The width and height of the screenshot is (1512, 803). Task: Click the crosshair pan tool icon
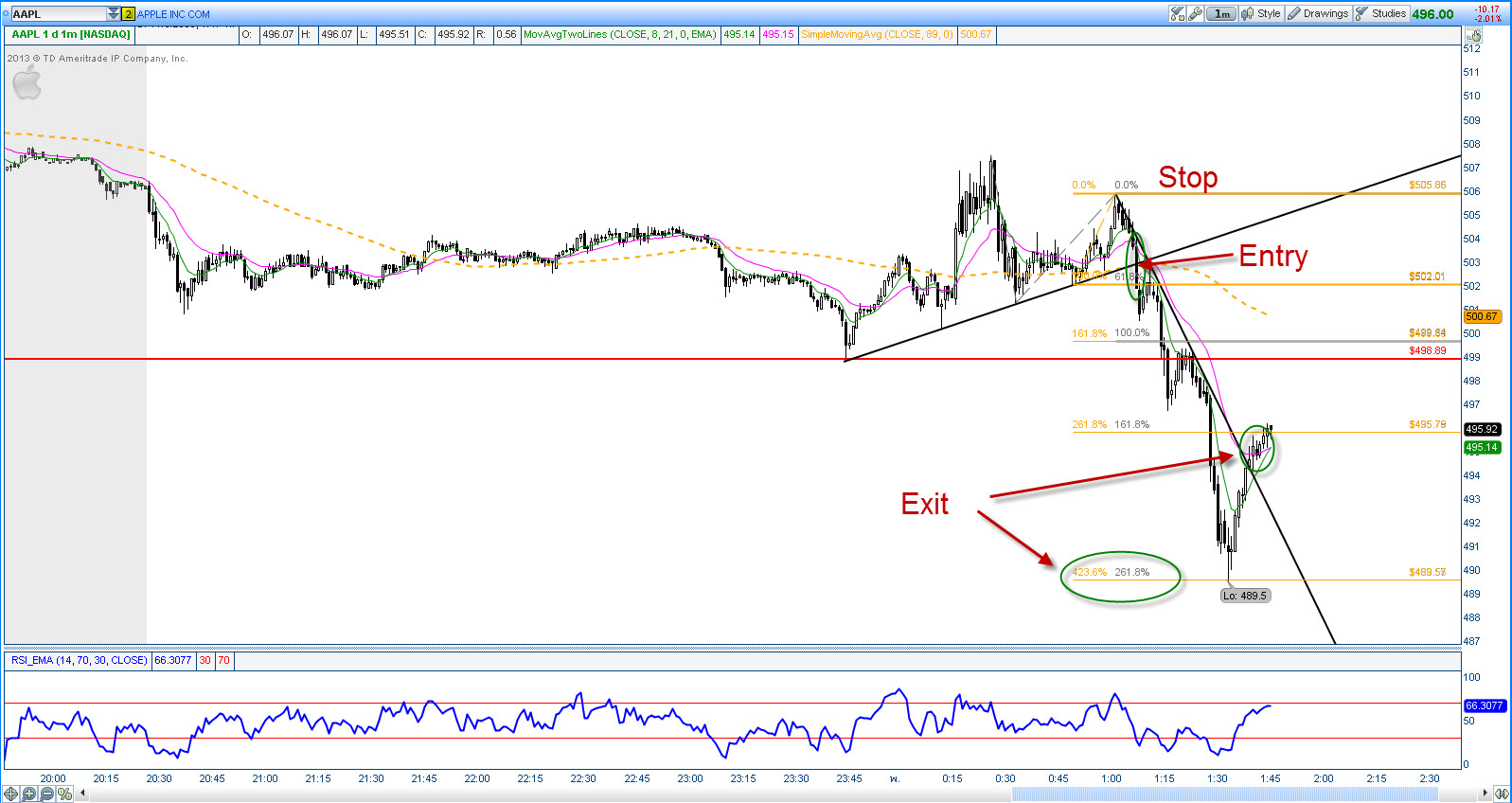pos(11,794)
